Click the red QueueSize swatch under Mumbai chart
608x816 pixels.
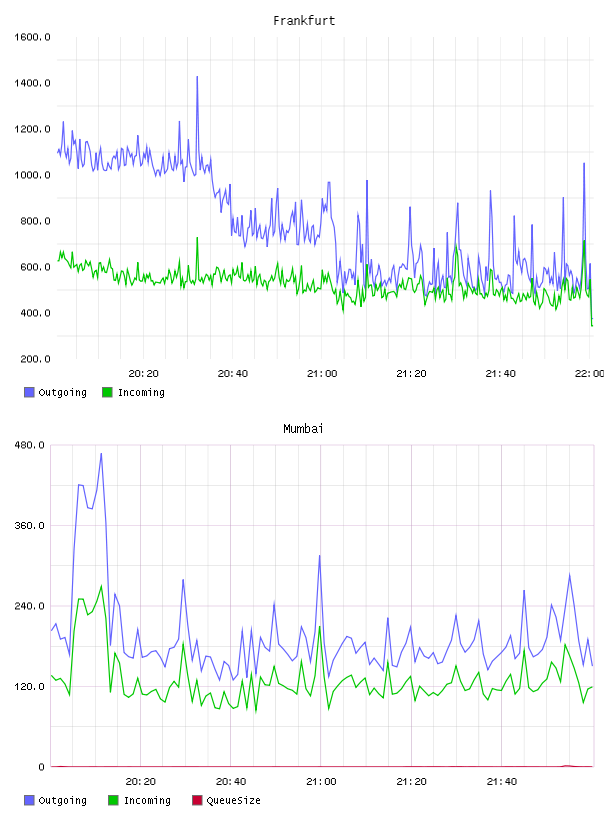[197, 800]
